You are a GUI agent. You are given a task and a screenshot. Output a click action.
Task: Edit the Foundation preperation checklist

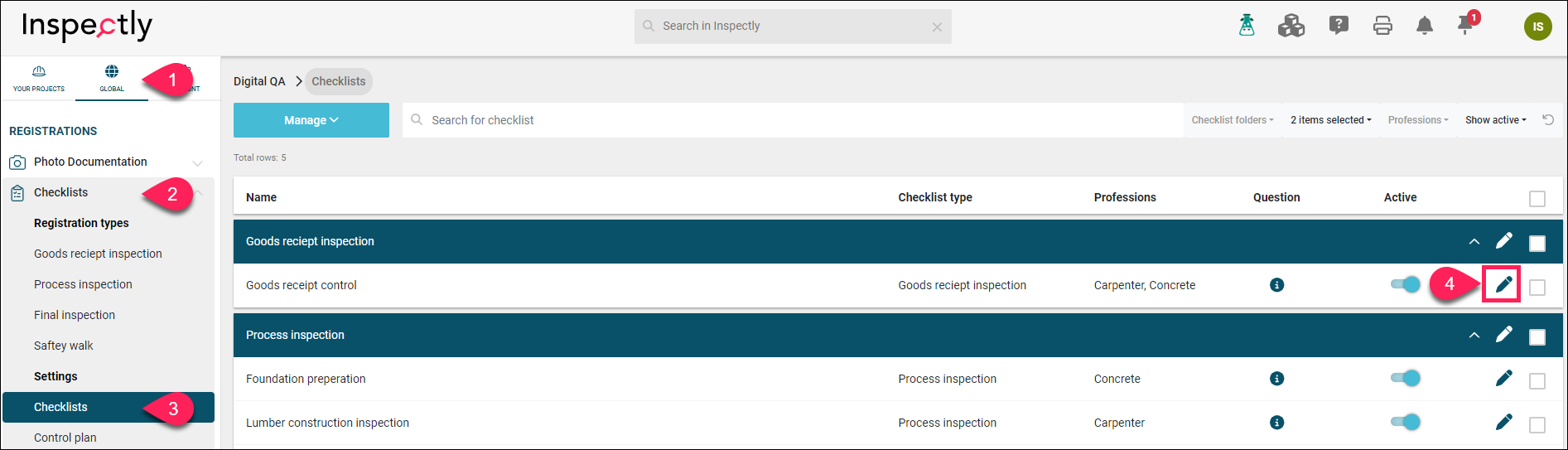[1503, 379]
